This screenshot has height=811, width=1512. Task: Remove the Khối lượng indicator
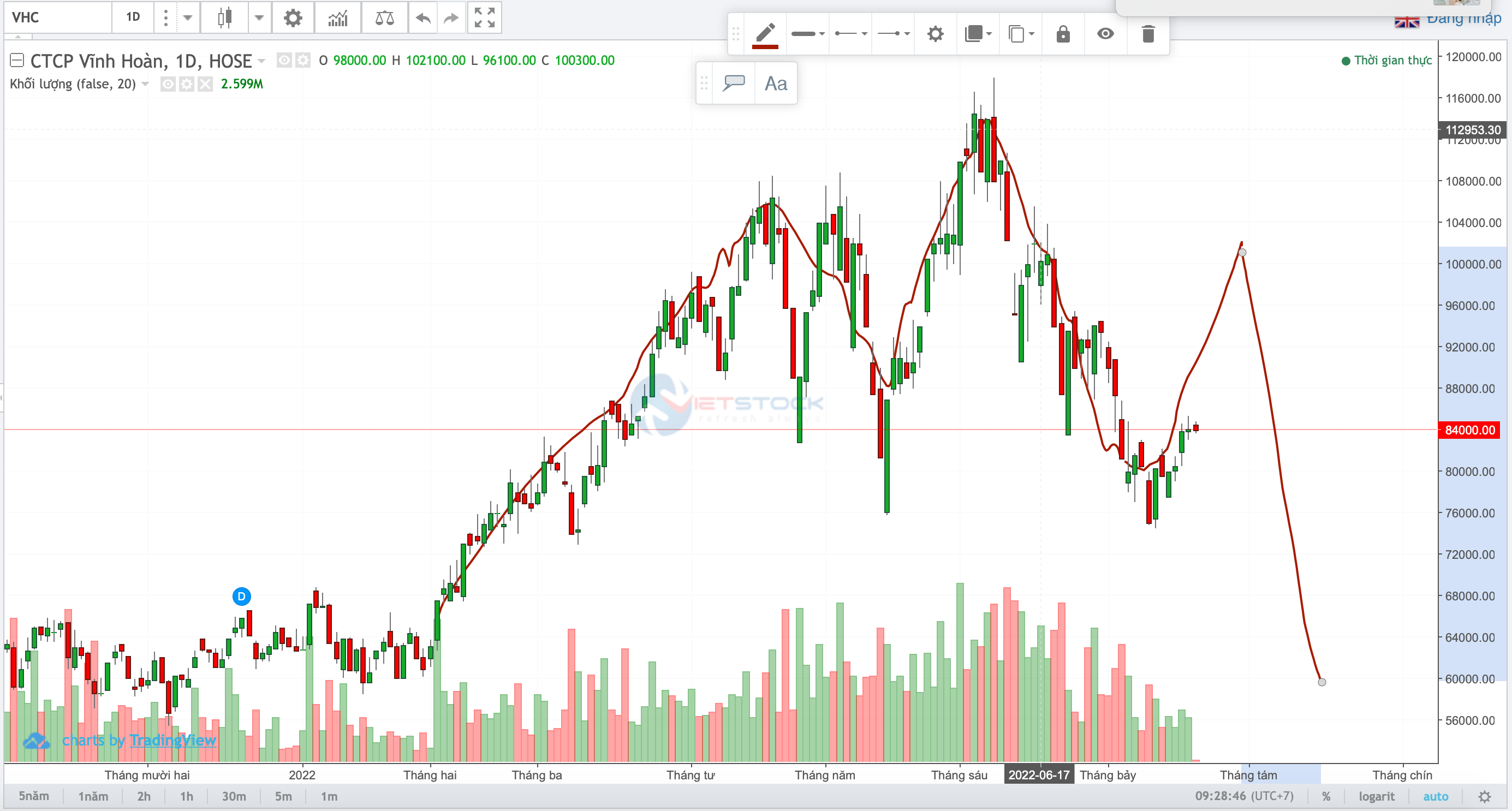(205, 85)
